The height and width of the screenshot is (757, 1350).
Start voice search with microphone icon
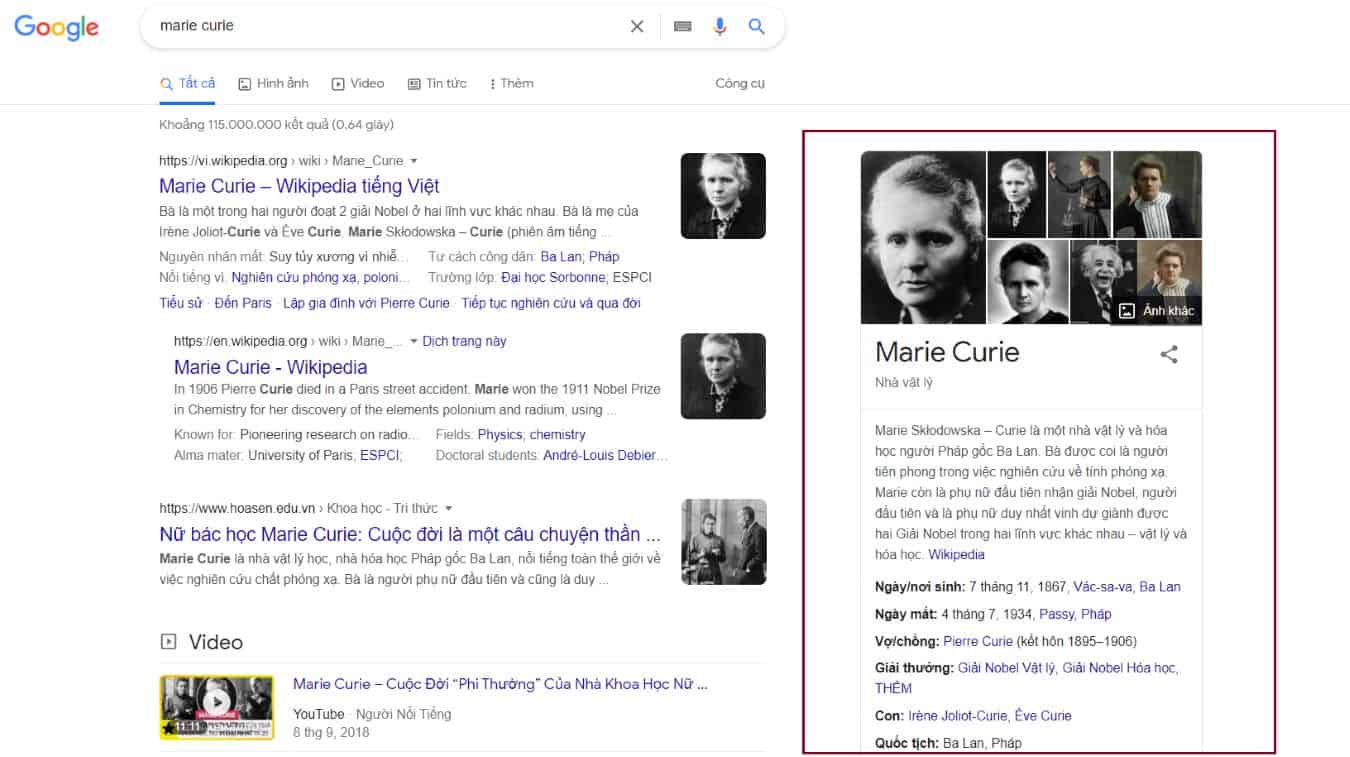pos(720,27)
